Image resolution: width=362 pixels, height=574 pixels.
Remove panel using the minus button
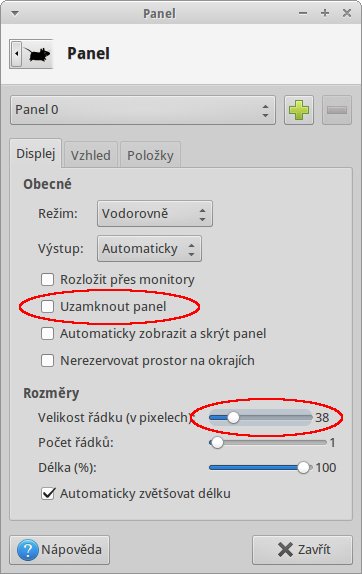[x=337, y=110]
